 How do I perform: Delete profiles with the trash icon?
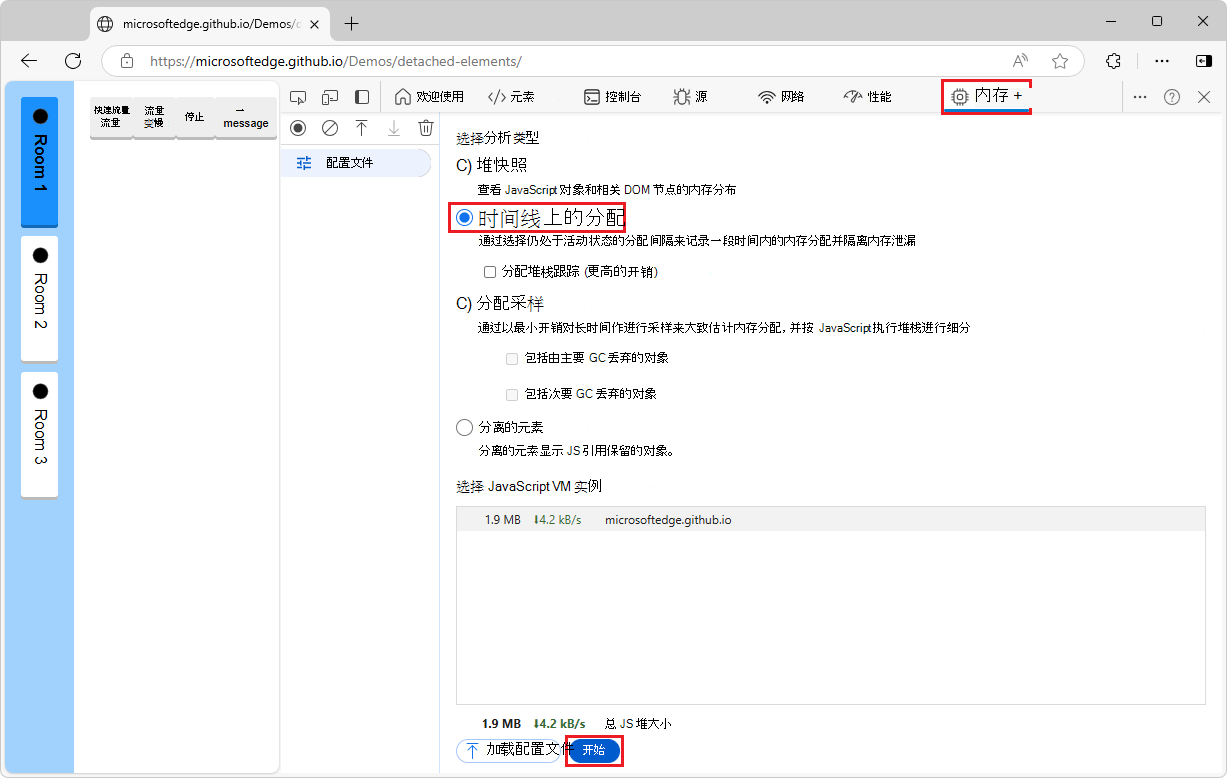click(426, 128)
